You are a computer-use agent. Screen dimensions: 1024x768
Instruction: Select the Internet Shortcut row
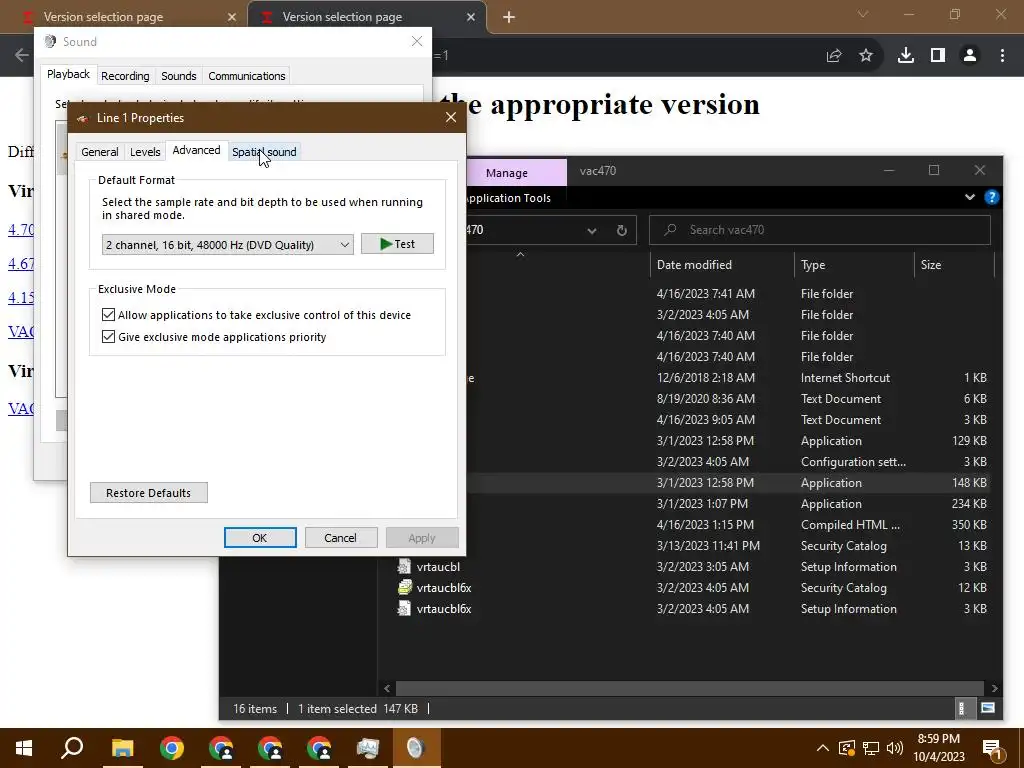click(730, 377)
